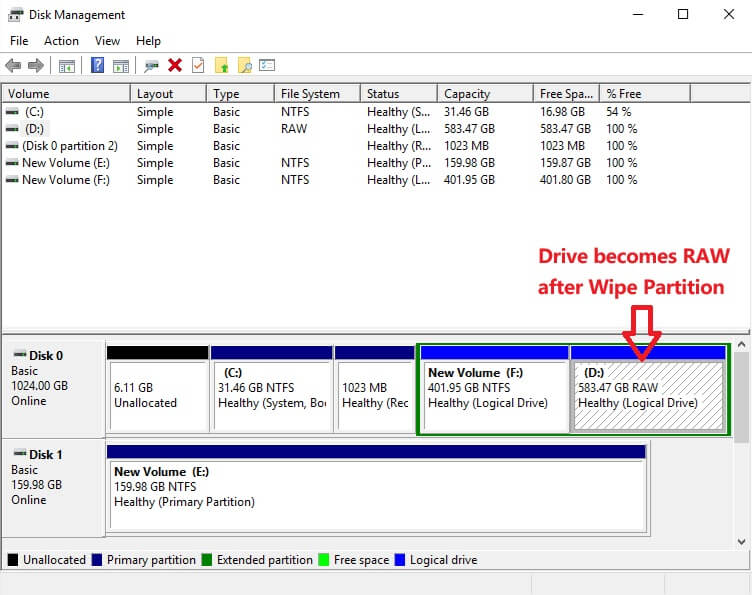Open the Help menu

point(148,41)
